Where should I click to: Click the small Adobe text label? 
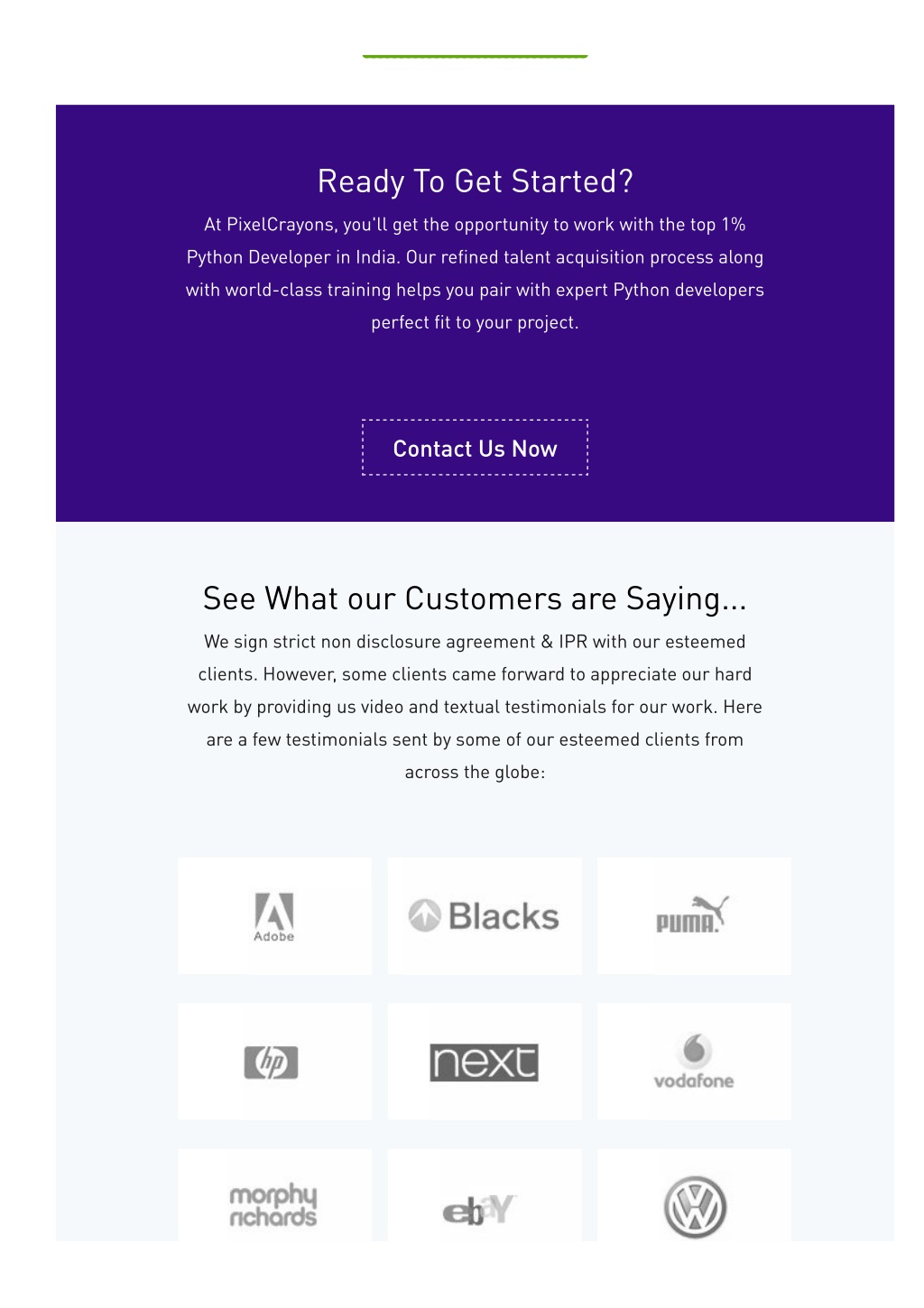[274, 937]
